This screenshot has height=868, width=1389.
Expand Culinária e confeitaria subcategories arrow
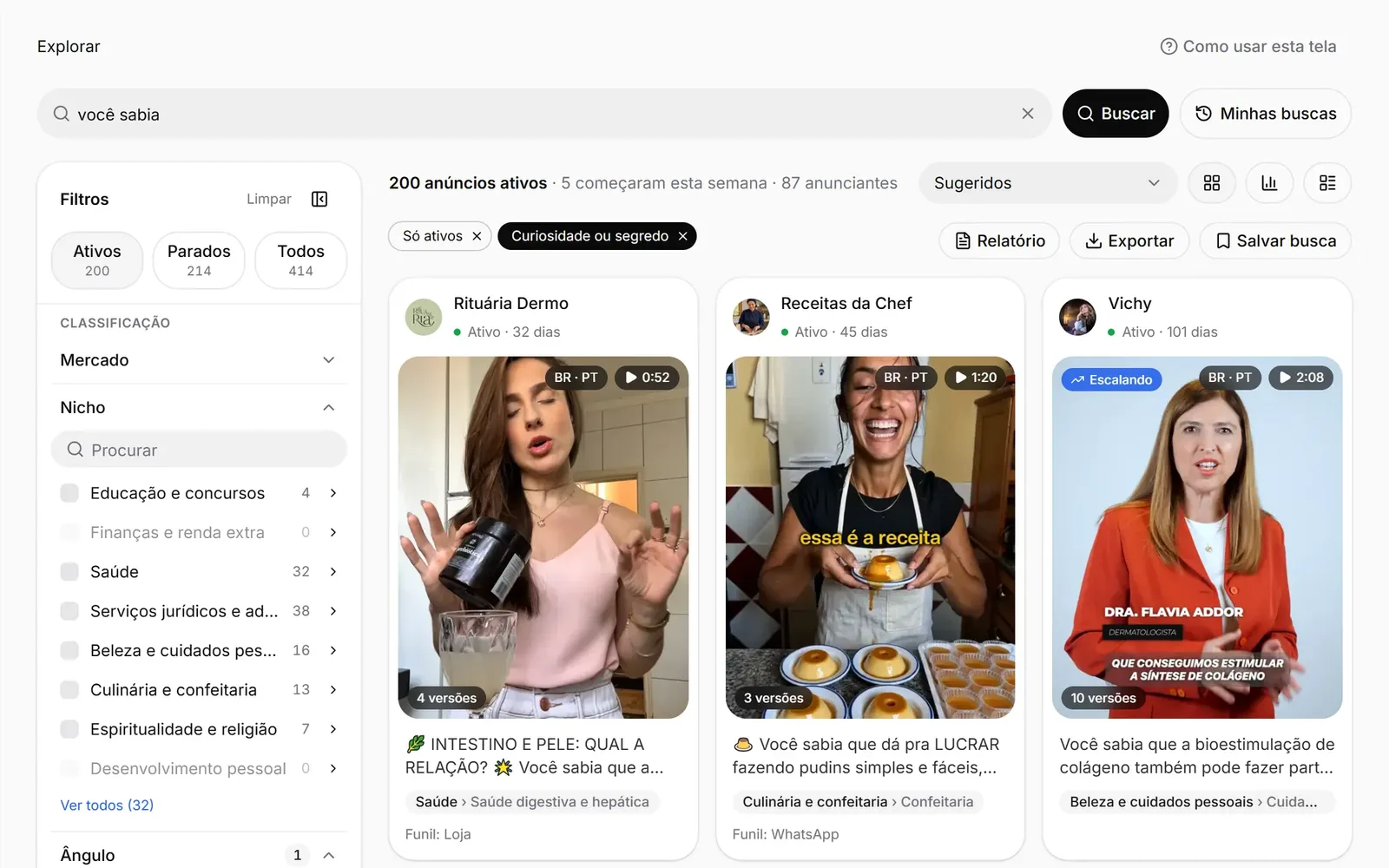(333, 690)
